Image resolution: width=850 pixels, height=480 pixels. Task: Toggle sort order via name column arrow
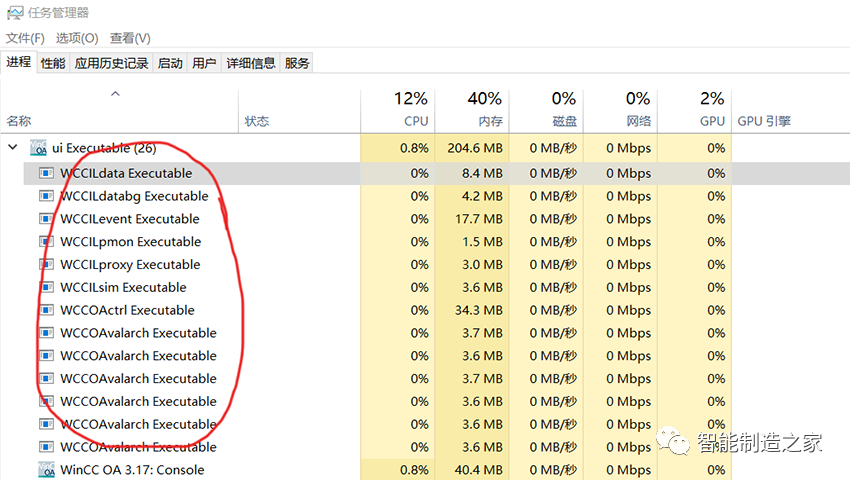pos(115,94)
